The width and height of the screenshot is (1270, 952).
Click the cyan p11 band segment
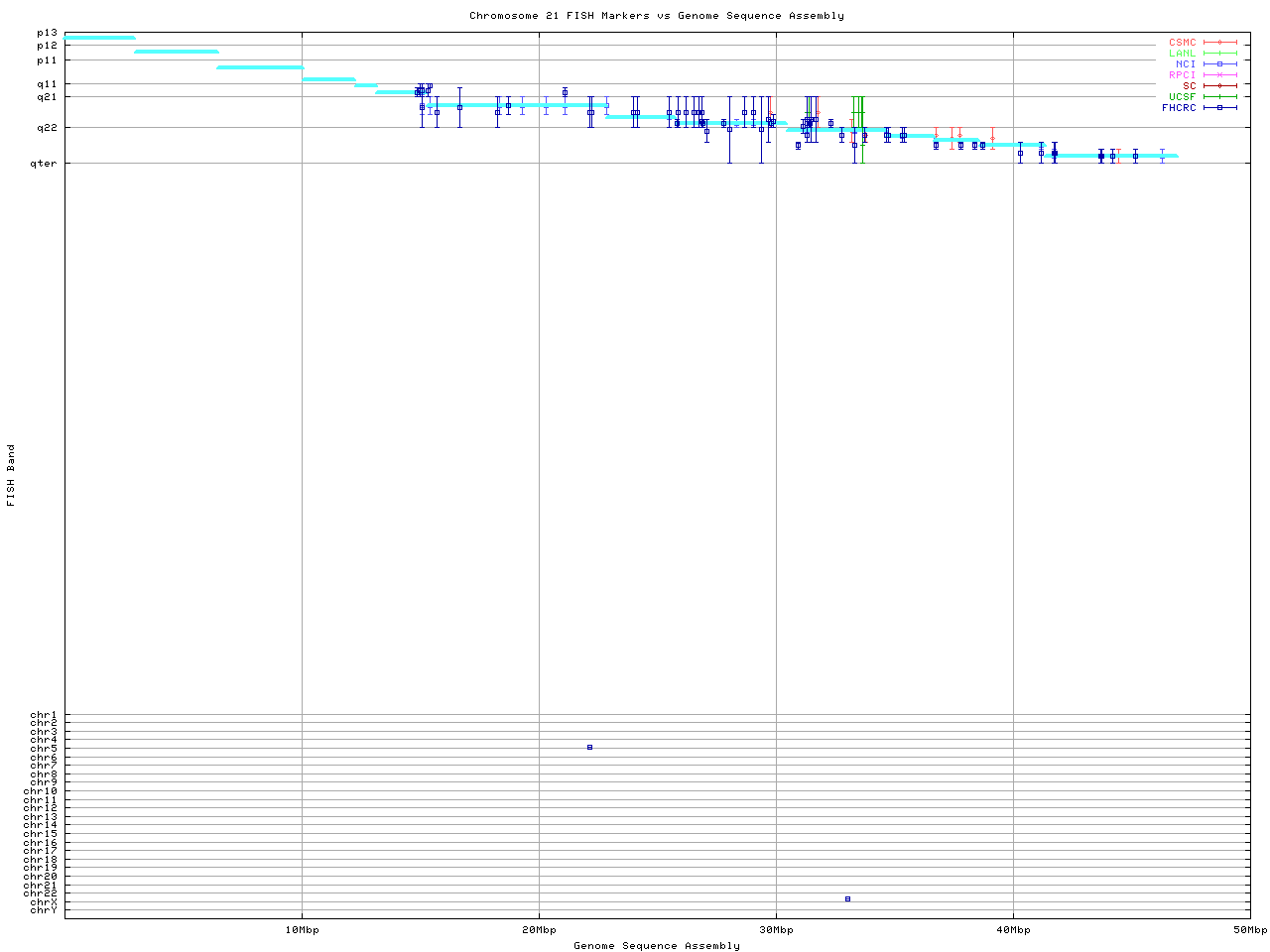point(259,67)
